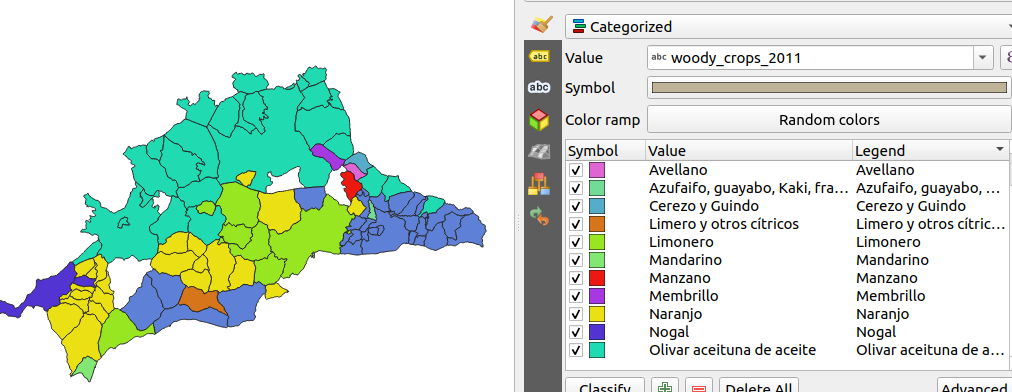Open the Categorized renderer dropdown
Image resolution: width=1012 pixels, height=392 pixels.
point(788,26)
